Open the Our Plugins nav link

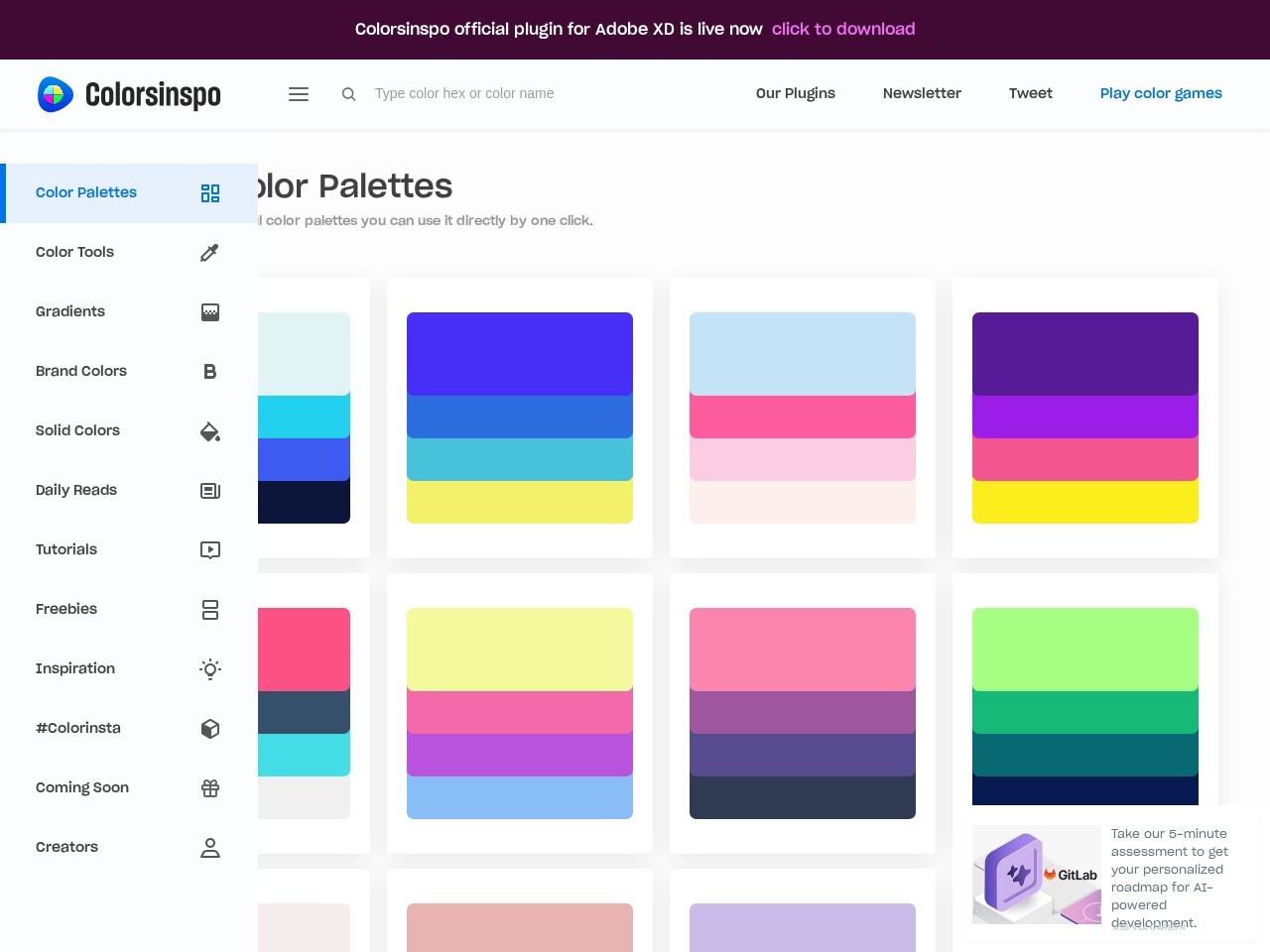(x=796, y=93)
